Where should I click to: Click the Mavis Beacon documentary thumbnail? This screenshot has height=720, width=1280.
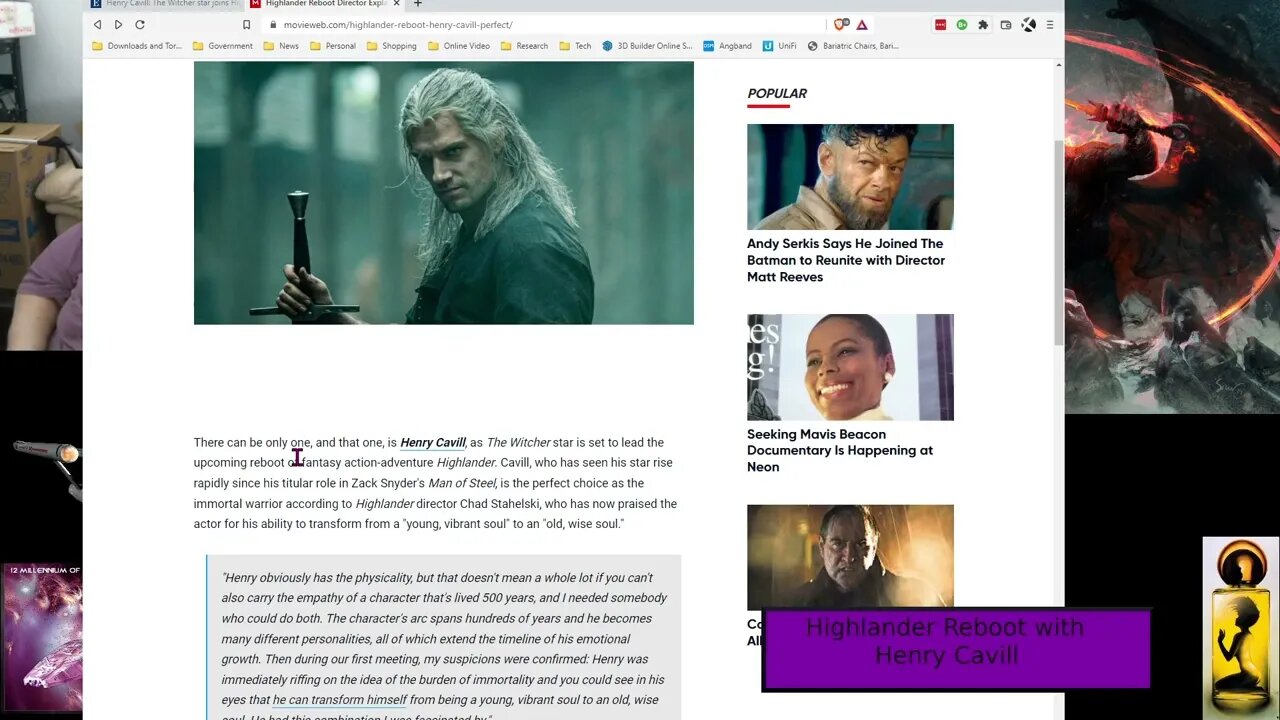(x=850, y=367)
